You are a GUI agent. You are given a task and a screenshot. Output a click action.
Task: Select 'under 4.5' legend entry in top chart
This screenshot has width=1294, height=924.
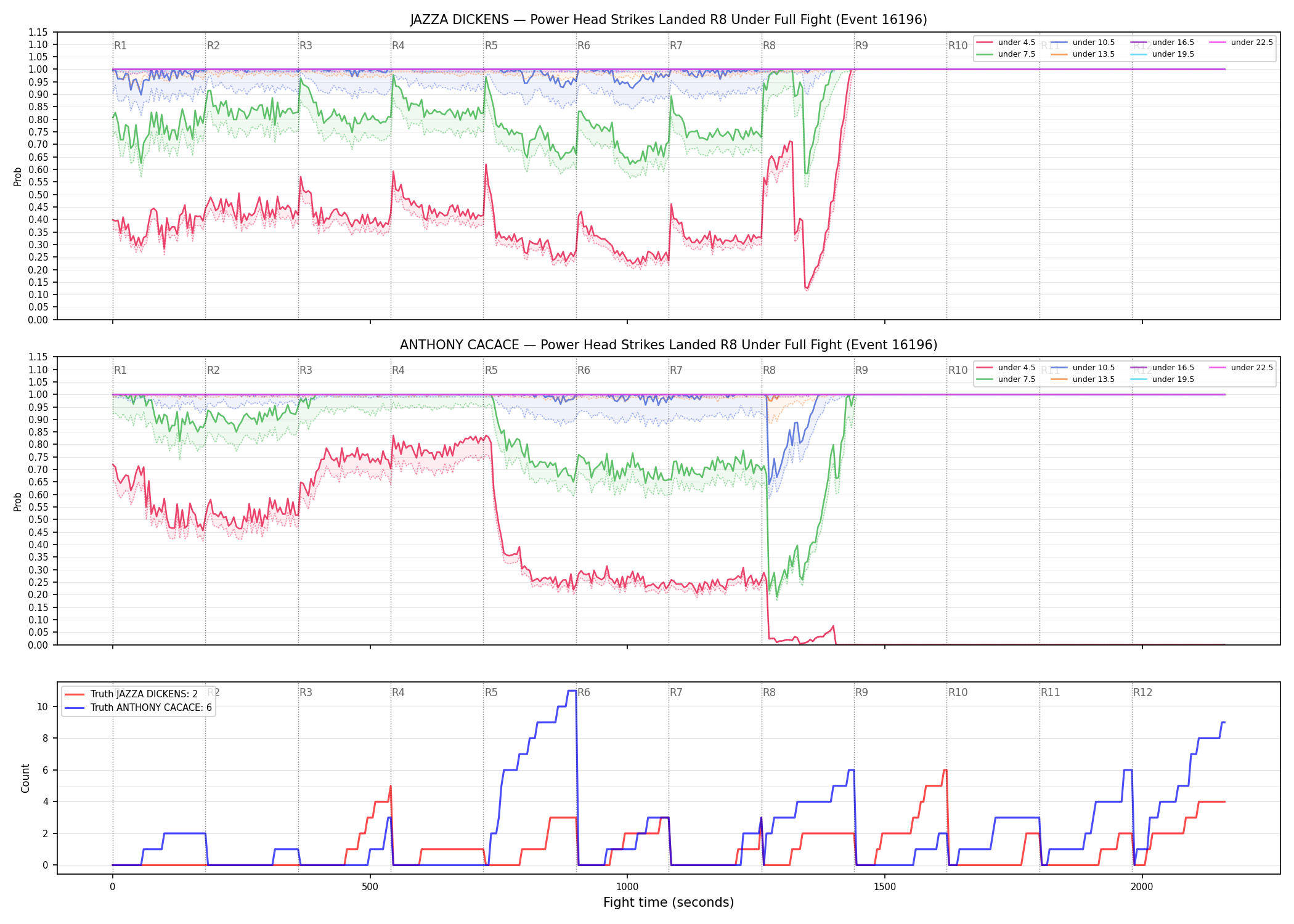pos(1006,43)
